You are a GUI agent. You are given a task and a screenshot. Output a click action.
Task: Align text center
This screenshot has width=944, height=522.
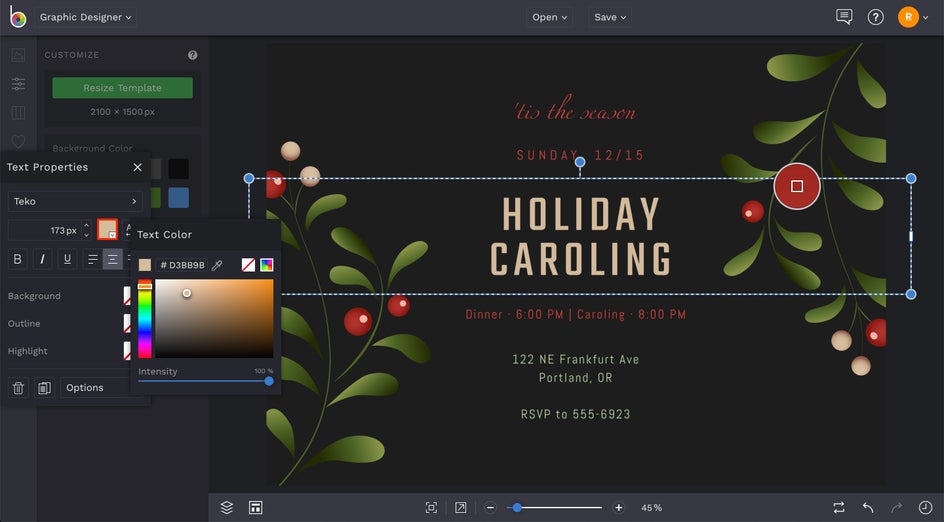coord(113,259)
